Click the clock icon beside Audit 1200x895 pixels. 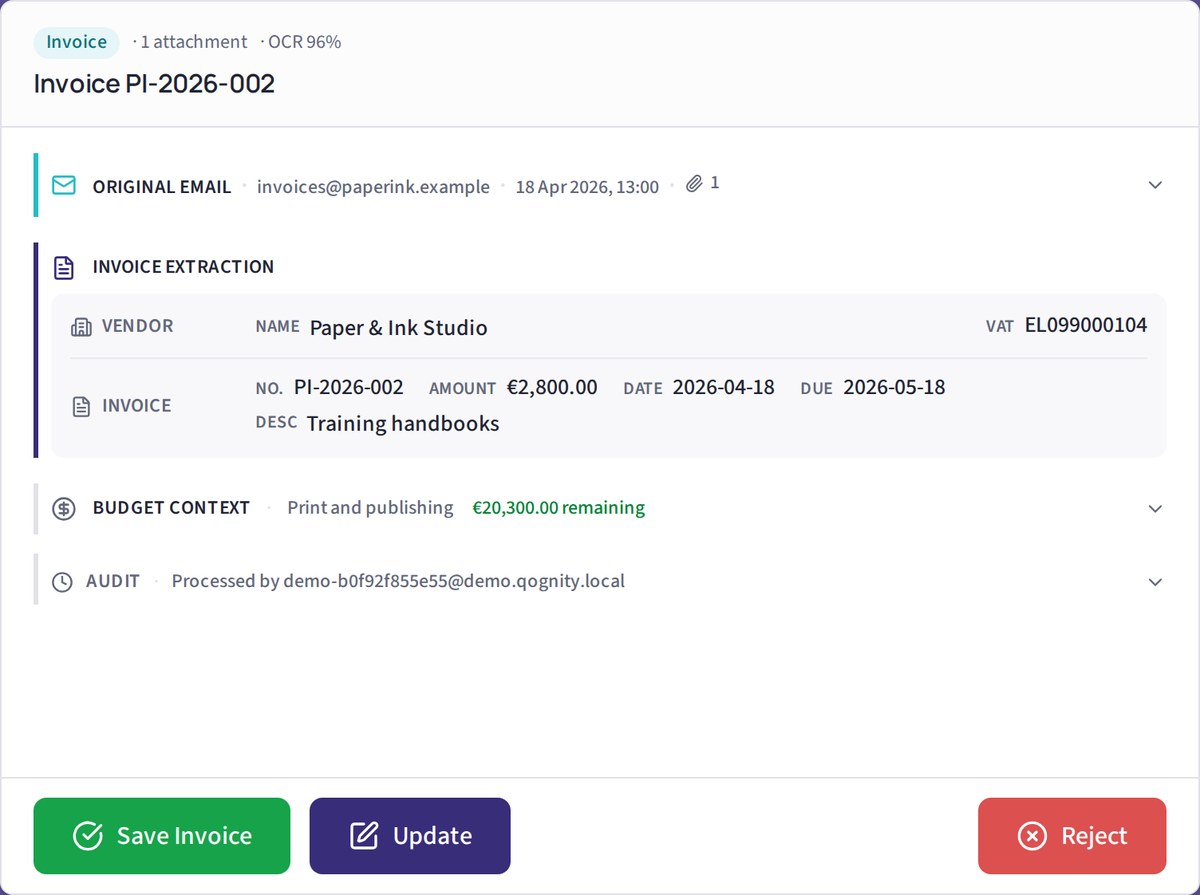point(62,582)
